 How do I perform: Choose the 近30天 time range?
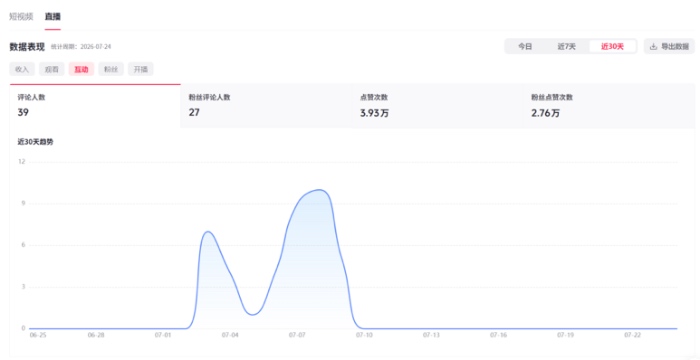click(612, 46)
